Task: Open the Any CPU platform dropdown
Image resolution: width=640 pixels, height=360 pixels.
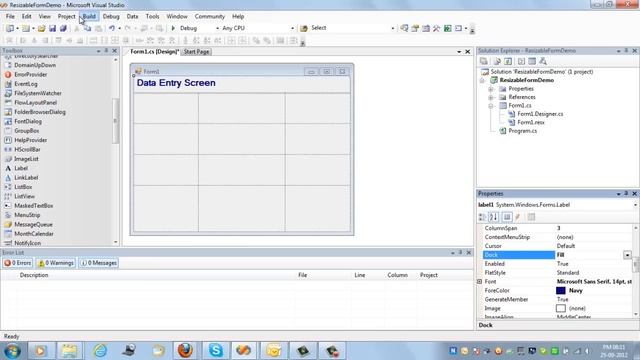Action: tap(292, 28)
